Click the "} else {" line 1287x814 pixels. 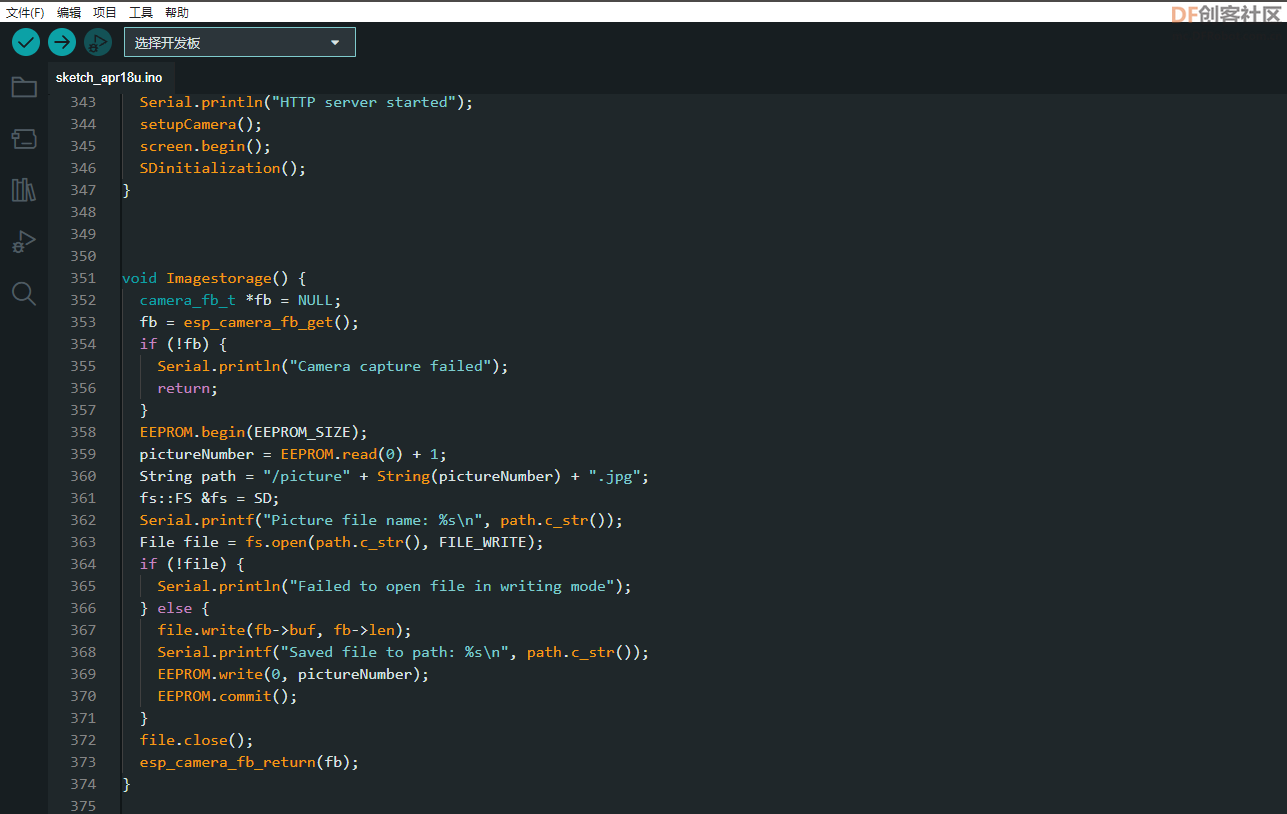coord(174,608)
